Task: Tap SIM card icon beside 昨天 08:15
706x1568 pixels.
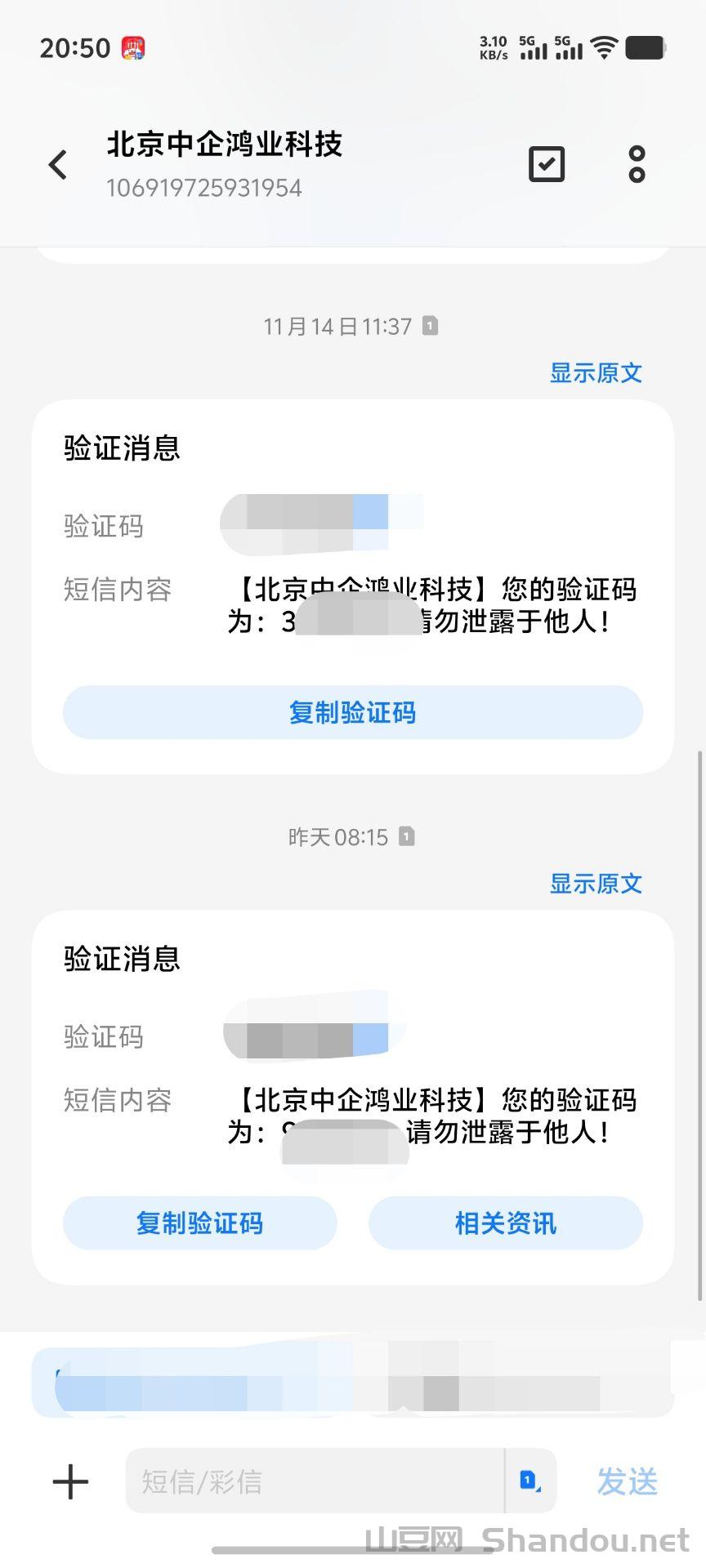Action: point(406,836)
